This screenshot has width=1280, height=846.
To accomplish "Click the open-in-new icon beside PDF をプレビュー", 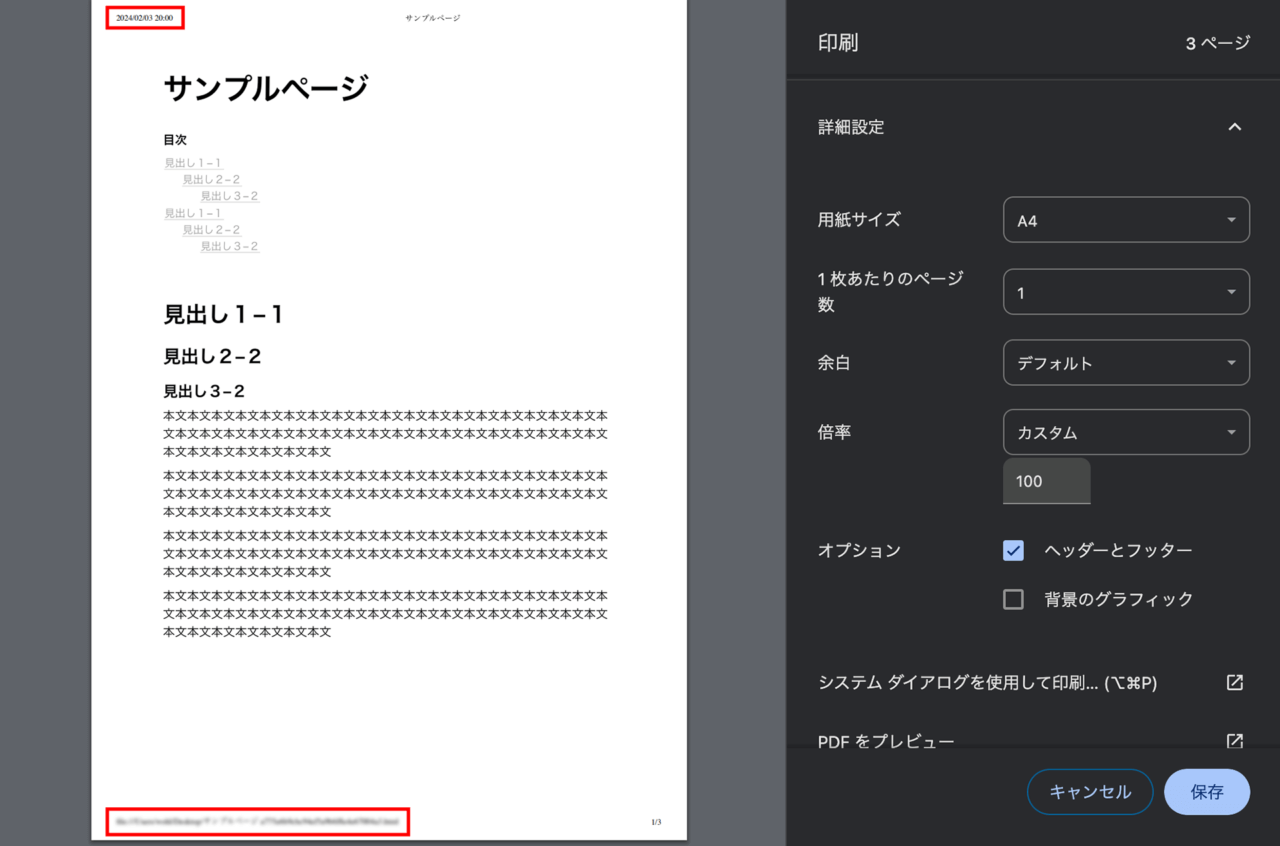I will coord(1234,741).
